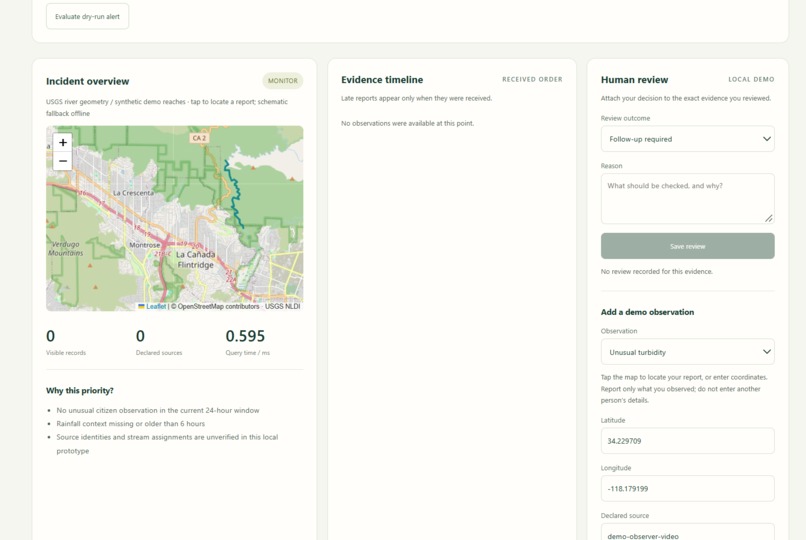Click the Declared source input field

(687, 532)
